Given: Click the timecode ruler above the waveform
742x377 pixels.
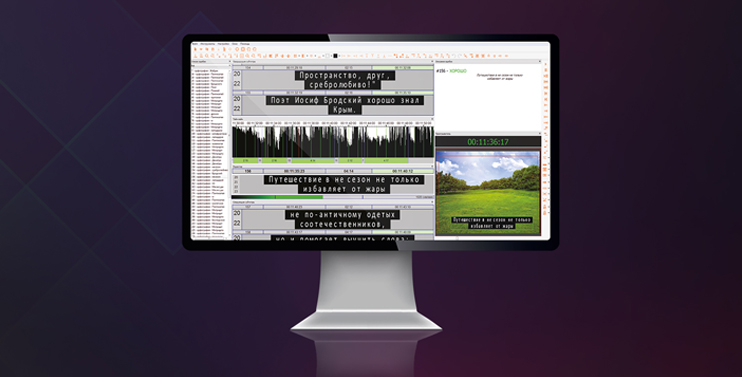Looking at the screenshot, I should tap(333, 123).
